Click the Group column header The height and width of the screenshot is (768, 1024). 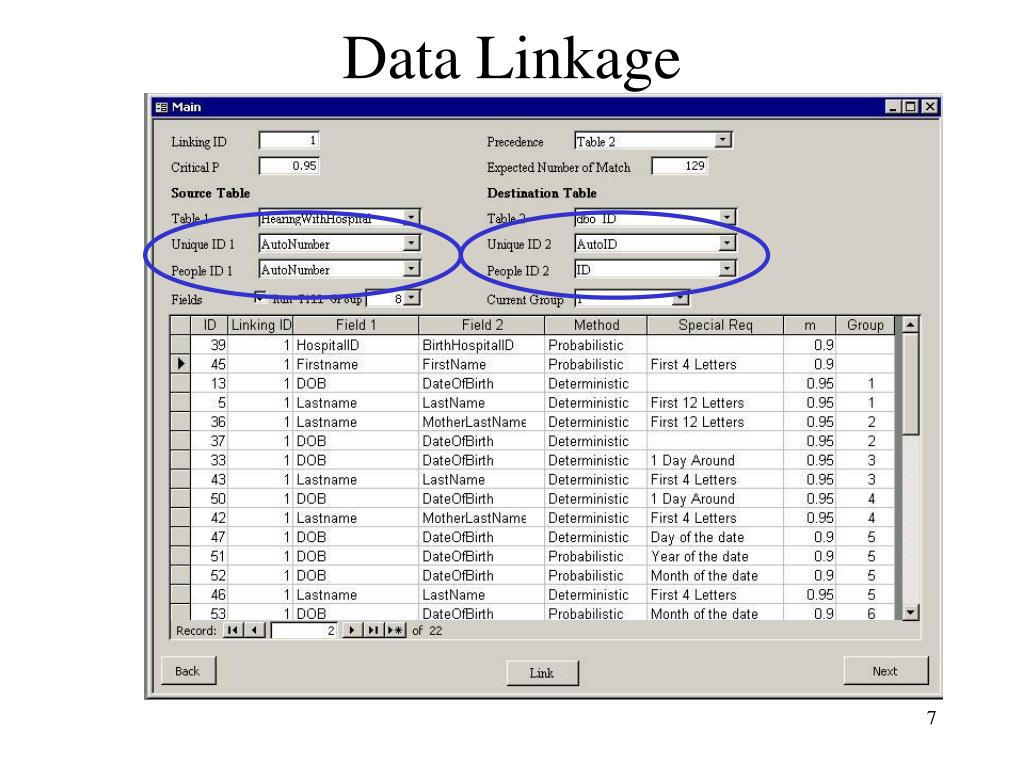(x=865, y=325)
